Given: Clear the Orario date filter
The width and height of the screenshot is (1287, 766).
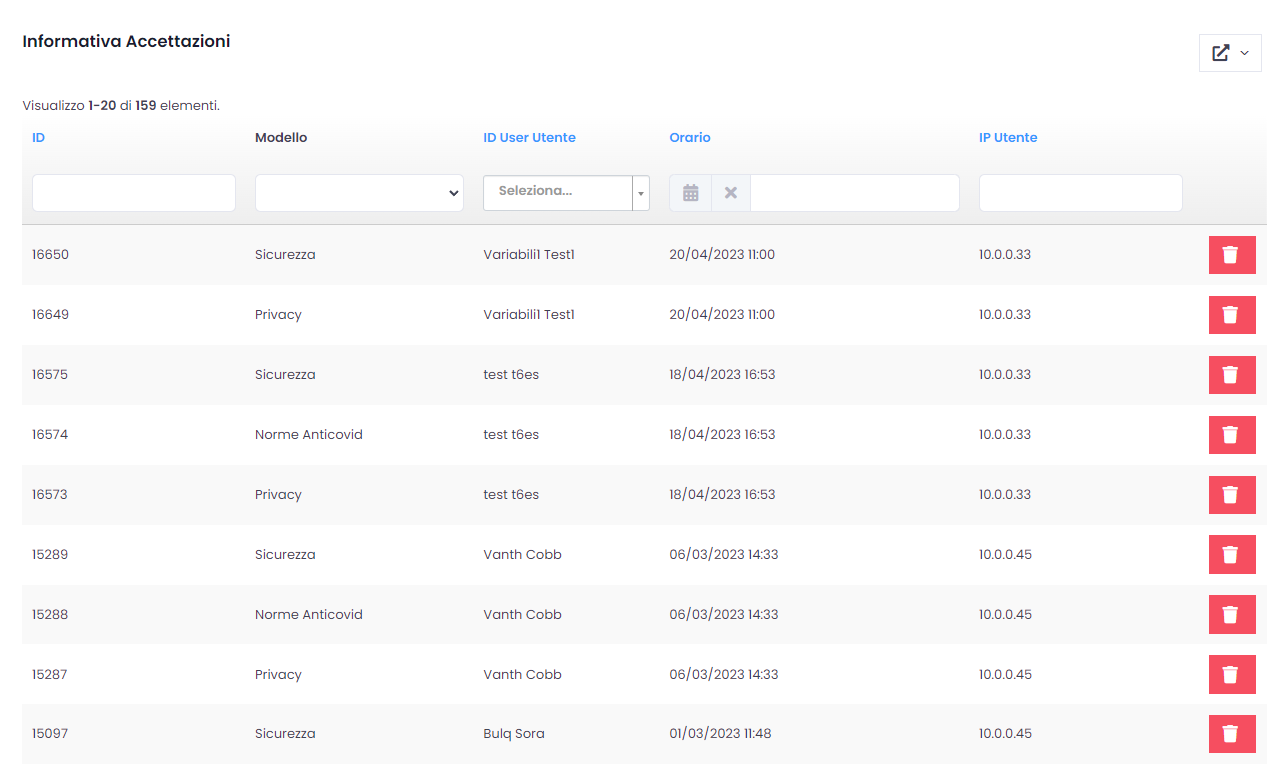Looking at the screenshot, I should point(731,193).
